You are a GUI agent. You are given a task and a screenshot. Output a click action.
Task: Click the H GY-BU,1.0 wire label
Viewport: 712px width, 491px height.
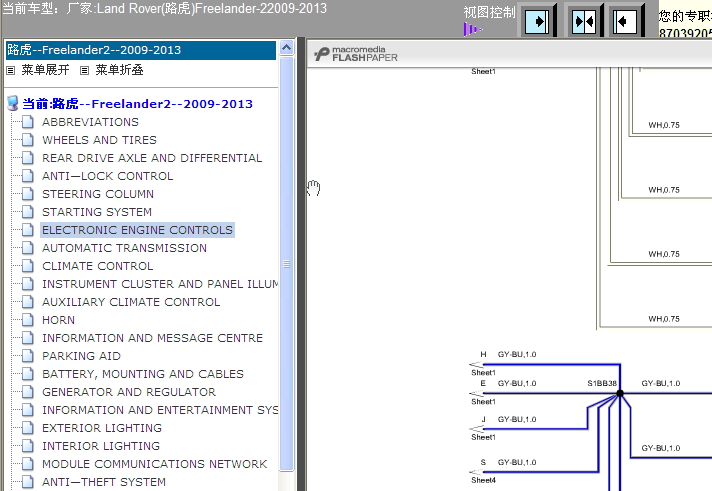click(508, 354)
